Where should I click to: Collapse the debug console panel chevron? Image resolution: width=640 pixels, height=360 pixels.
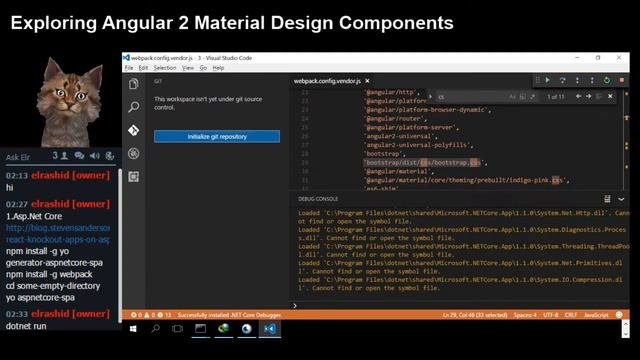click(x=621, y=199)
